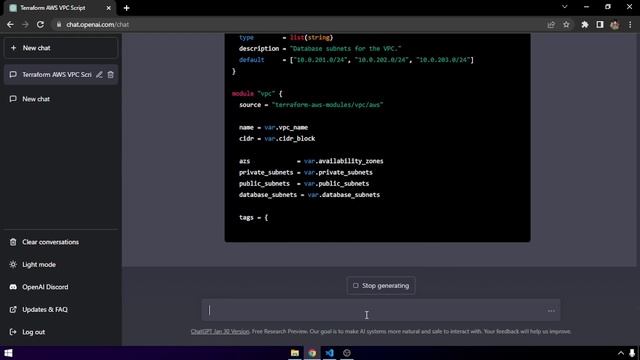This screenshot has width=640, height=360.
Task: Click Clear conversations
Action: (60, 242)
